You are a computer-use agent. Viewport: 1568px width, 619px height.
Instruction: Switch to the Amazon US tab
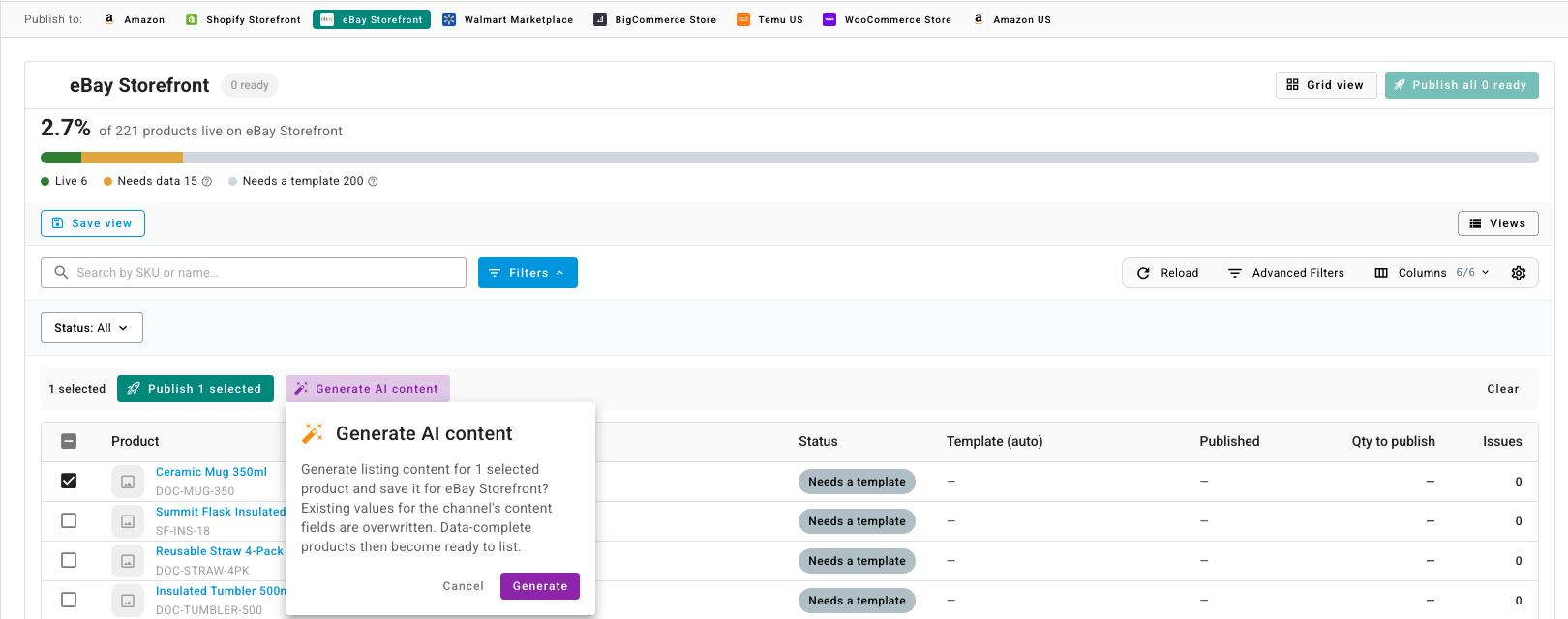click(x=1012, y=19)
